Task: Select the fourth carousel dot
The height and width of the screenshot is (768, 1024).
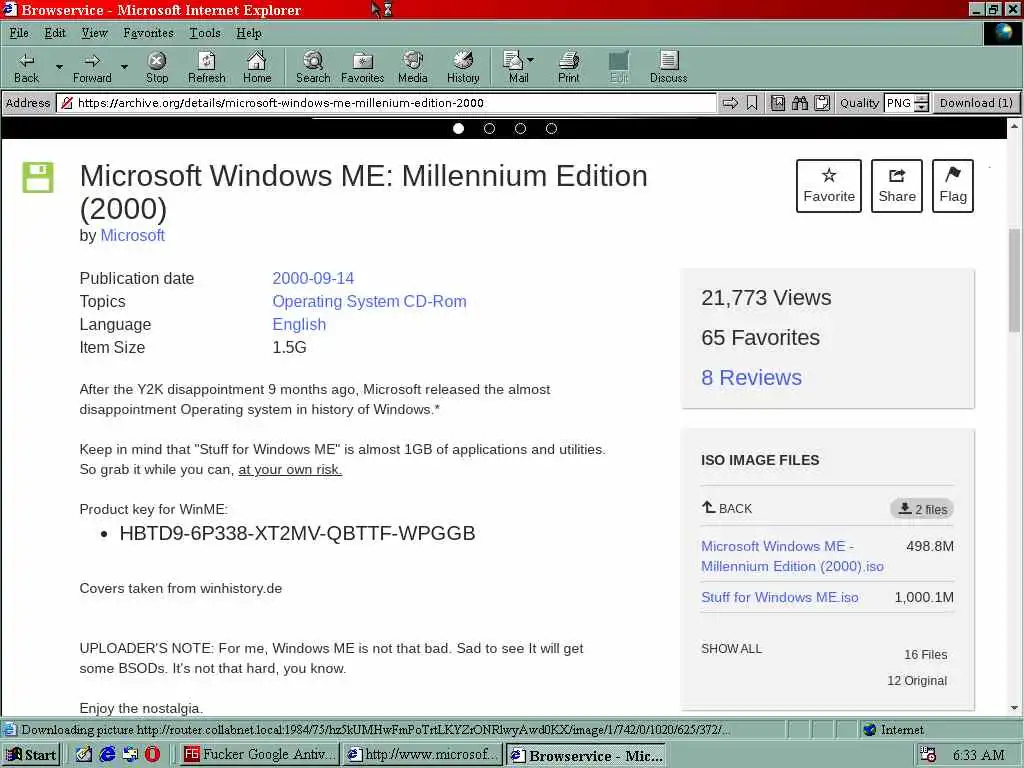Action: click(551, 129)
